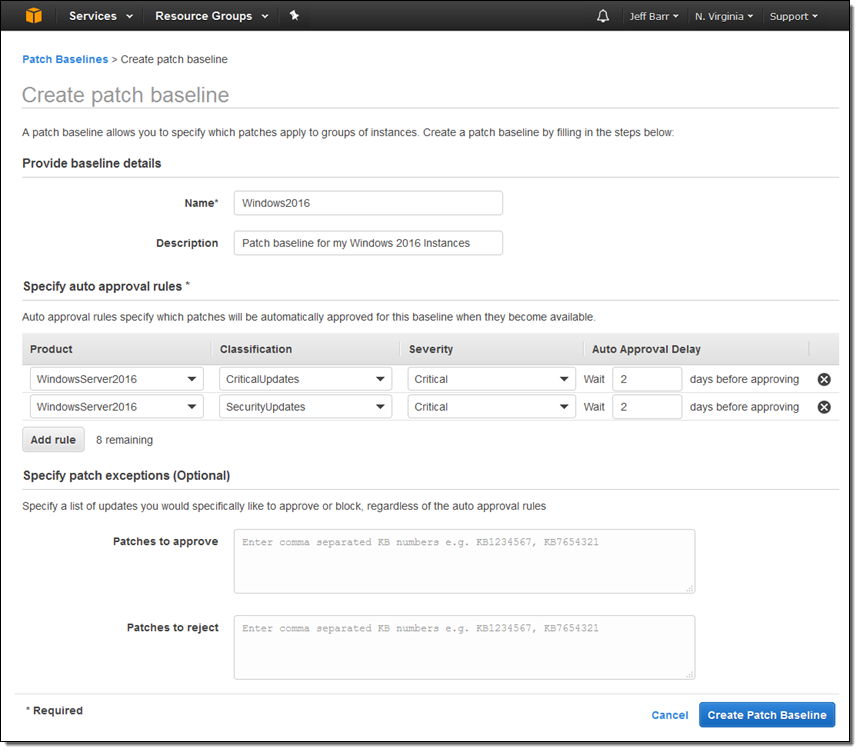Click the pin star icon in navbar
860x752 pixels.
294,16
